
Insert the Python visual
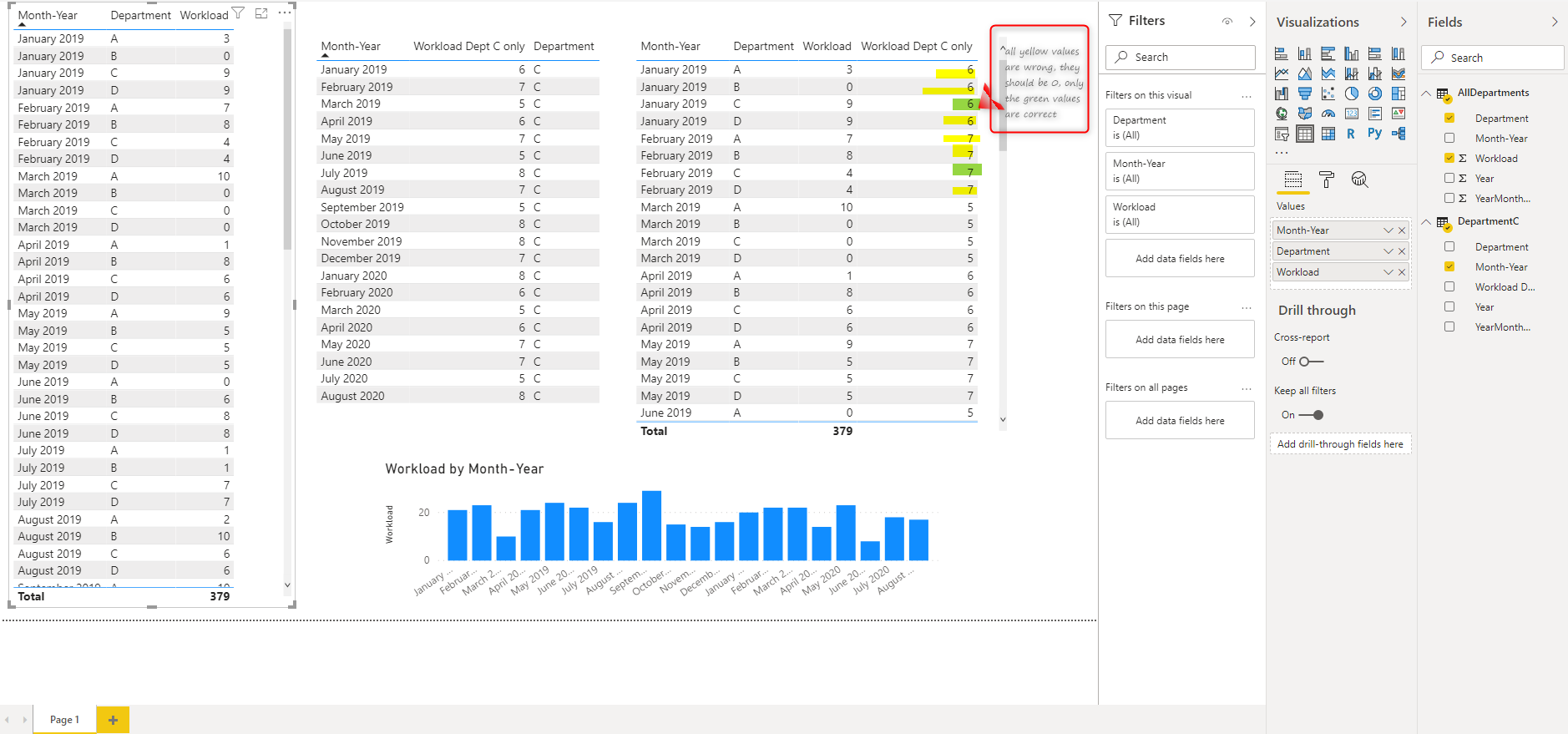[x=1374, y=134]
